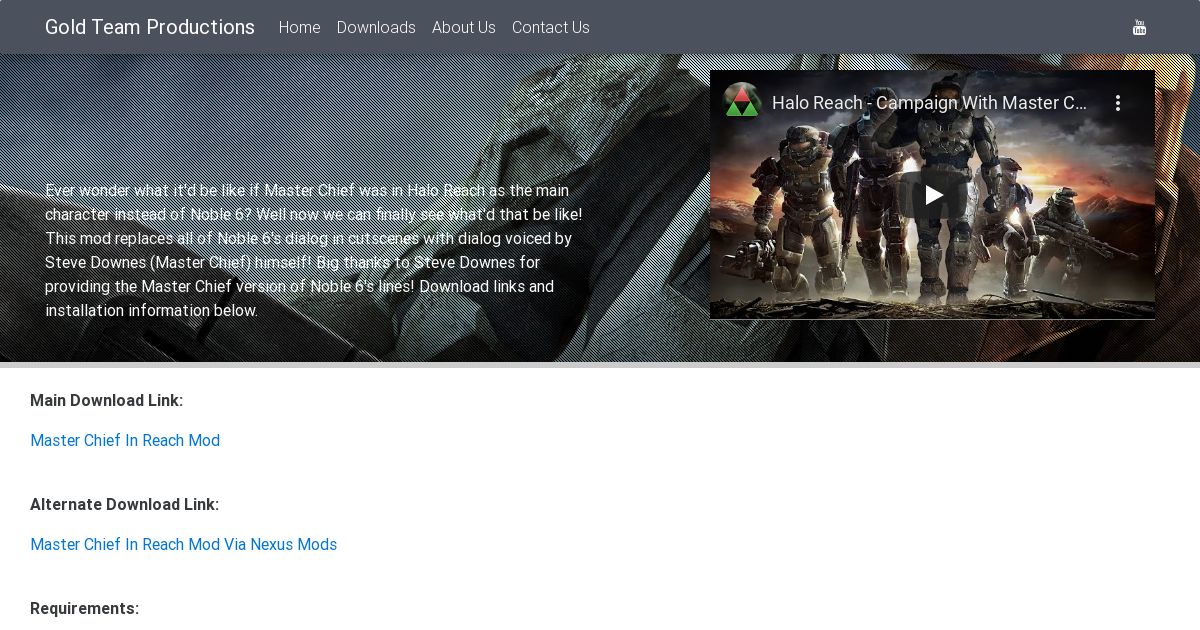Open the Downloads menu item

376,27
